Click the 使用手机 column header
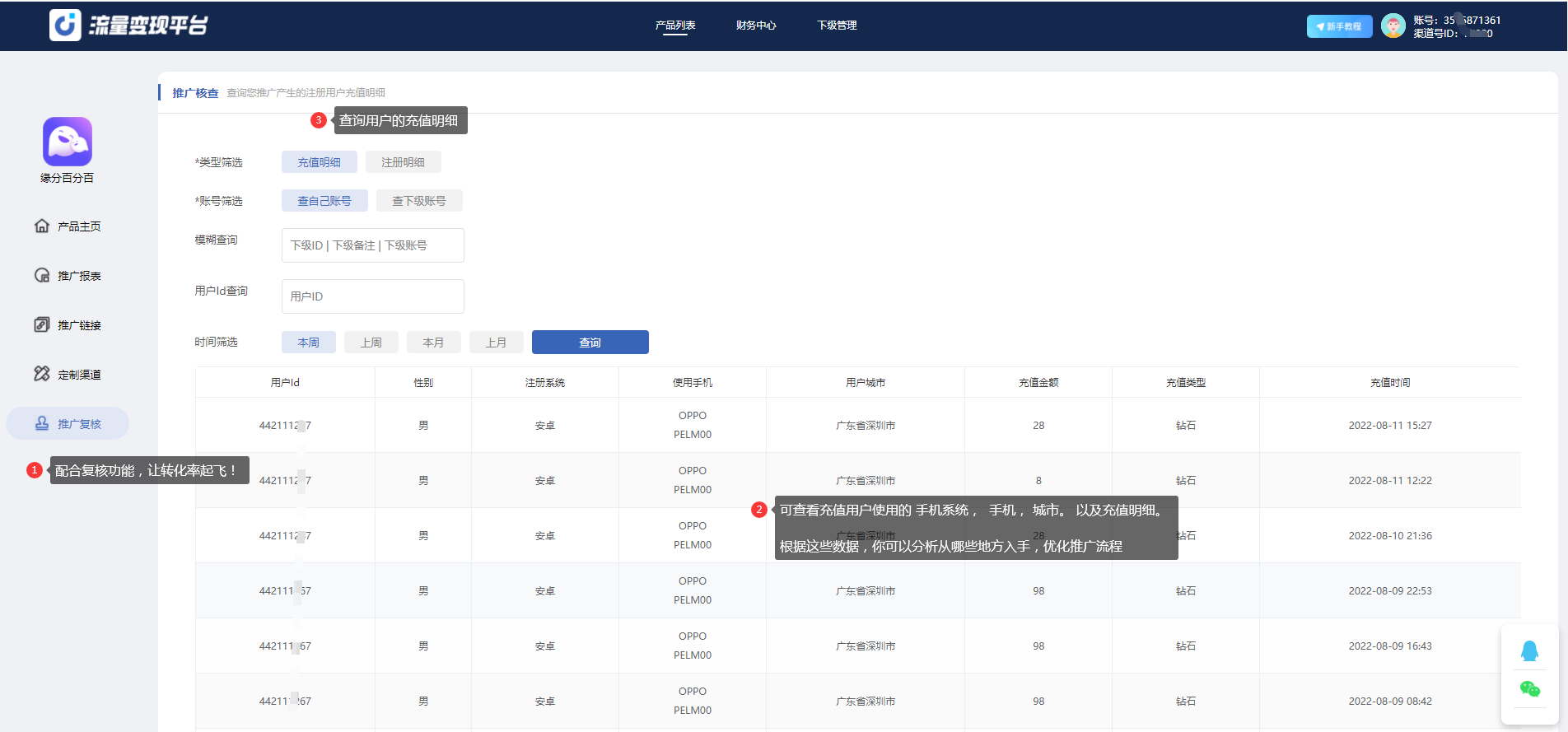 [693, 383]
